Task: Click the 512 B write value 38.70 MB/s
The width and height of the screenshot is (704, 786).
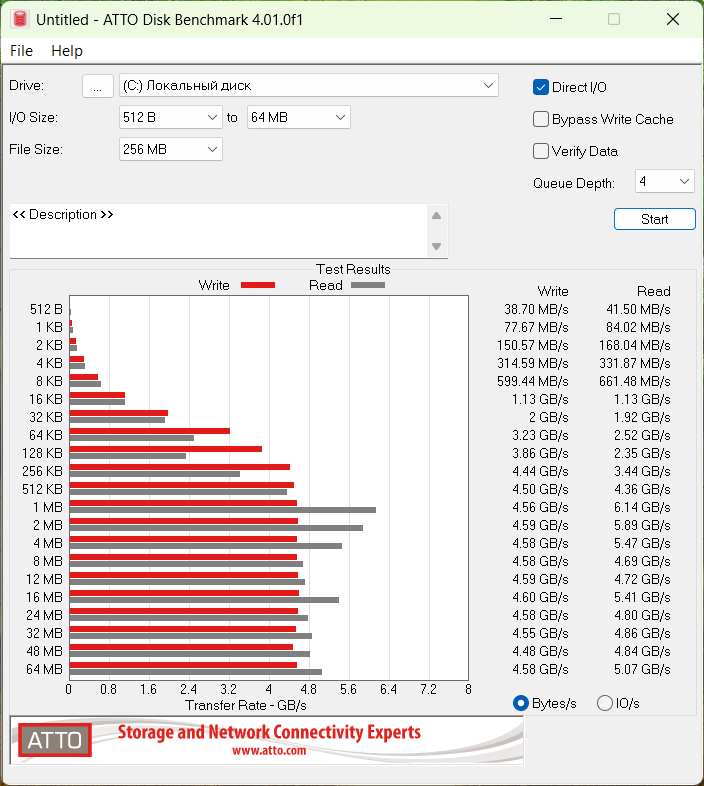Action: click(536, 309)
